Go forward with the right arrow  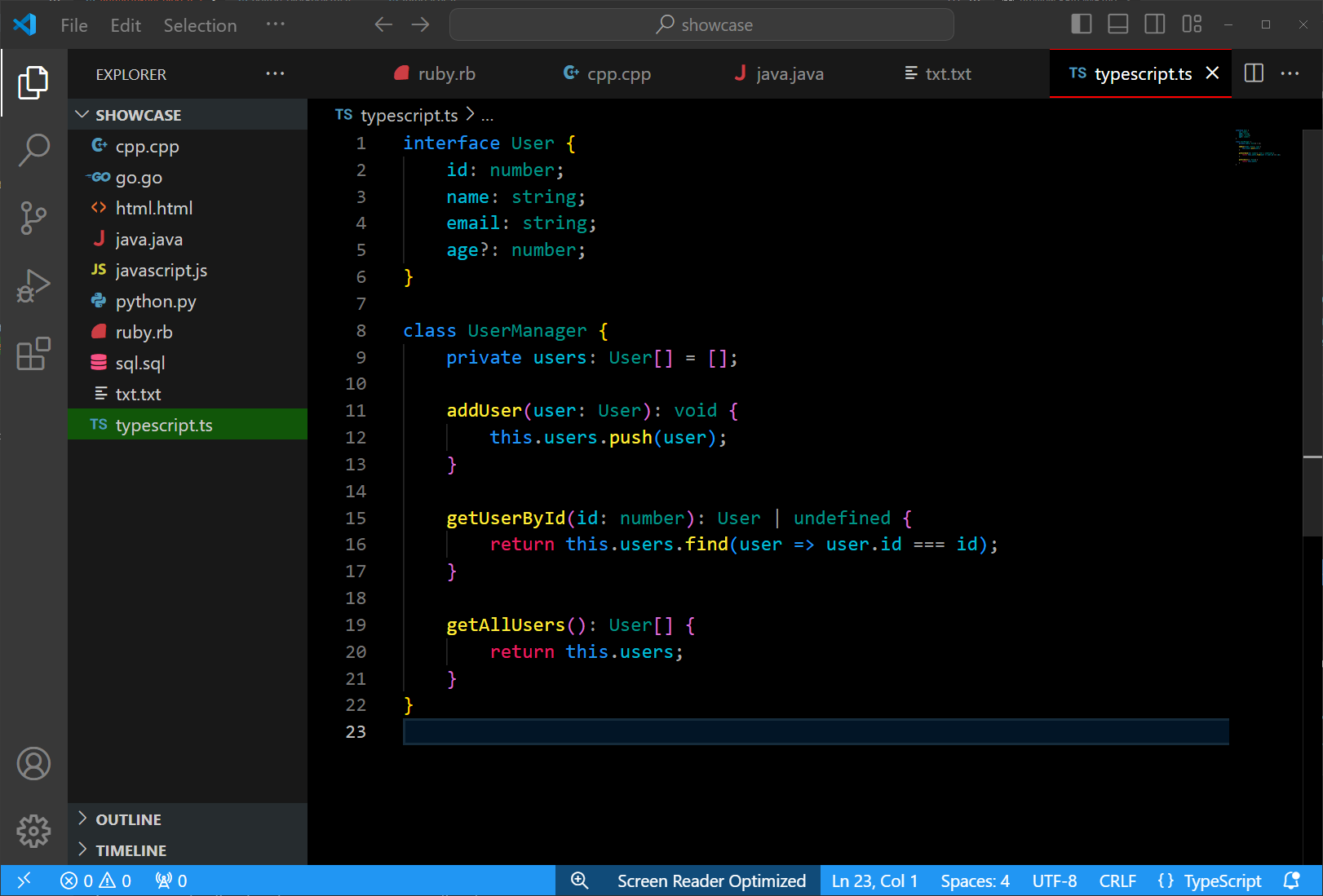[x=420, y=24]
